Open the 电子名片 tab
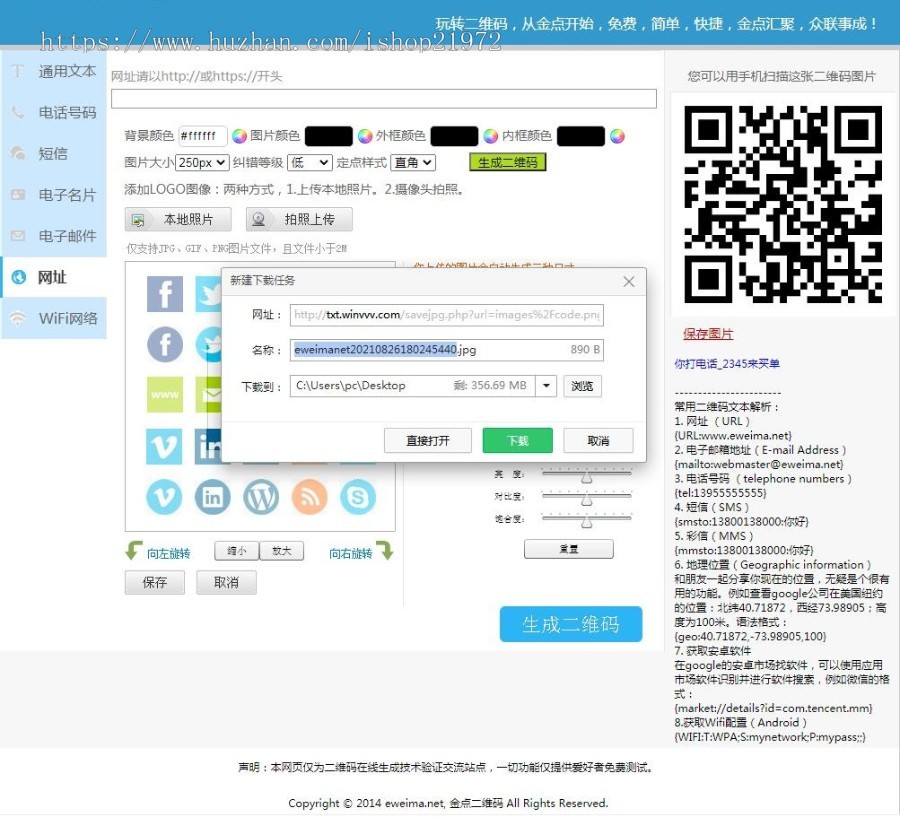The height and width of the screenshot is (817, 900). 53,195
